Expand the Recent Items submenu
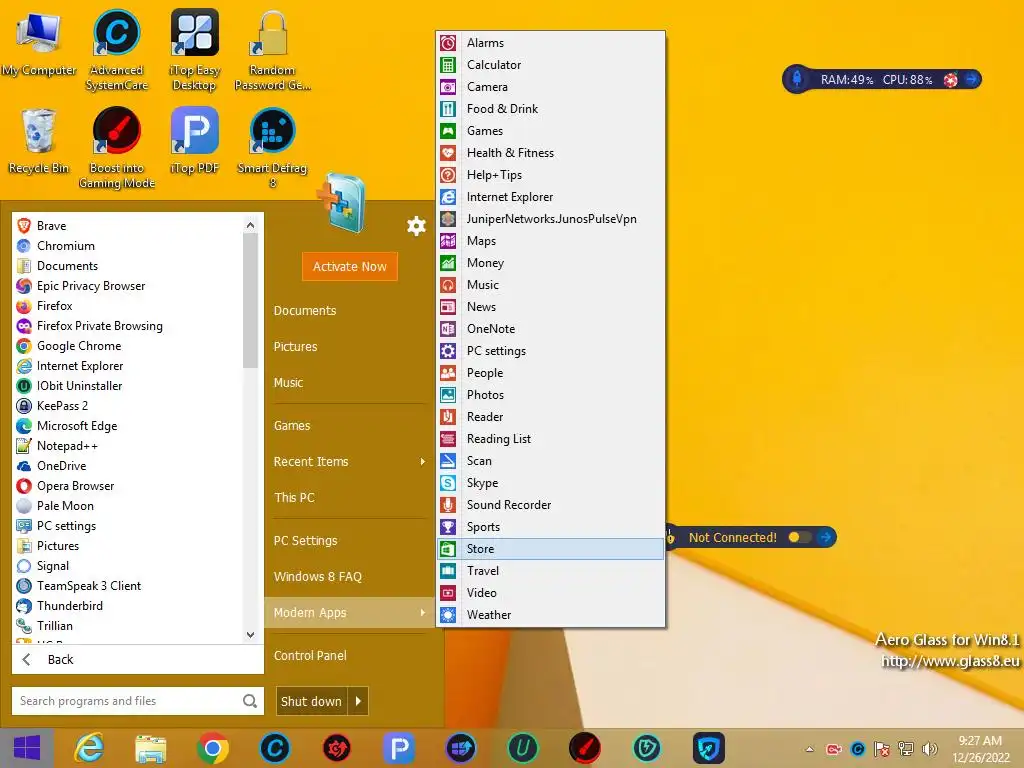Screen dimensions: 1024x768 click(x=349, y=462)
